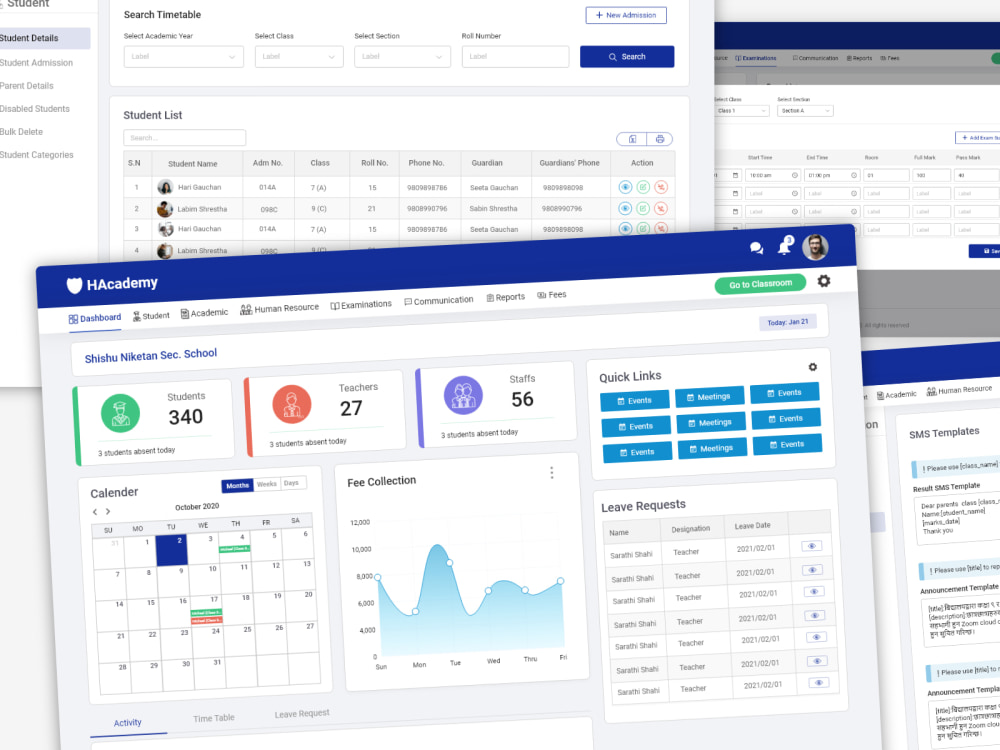
Task: Expand Select Section dropdown in Search Timetable
Action: [x=402, y=57]
